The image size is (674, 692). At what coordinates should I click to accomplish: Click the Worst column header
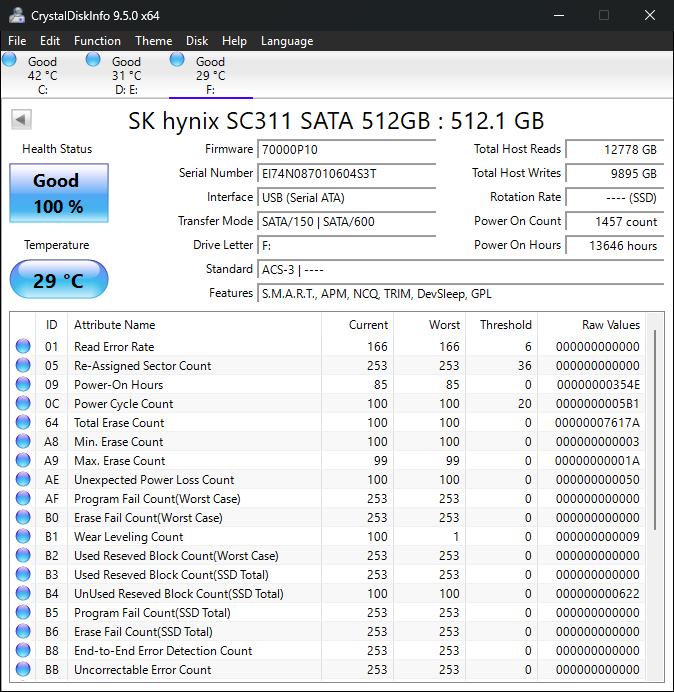click(x=429, y=325)
